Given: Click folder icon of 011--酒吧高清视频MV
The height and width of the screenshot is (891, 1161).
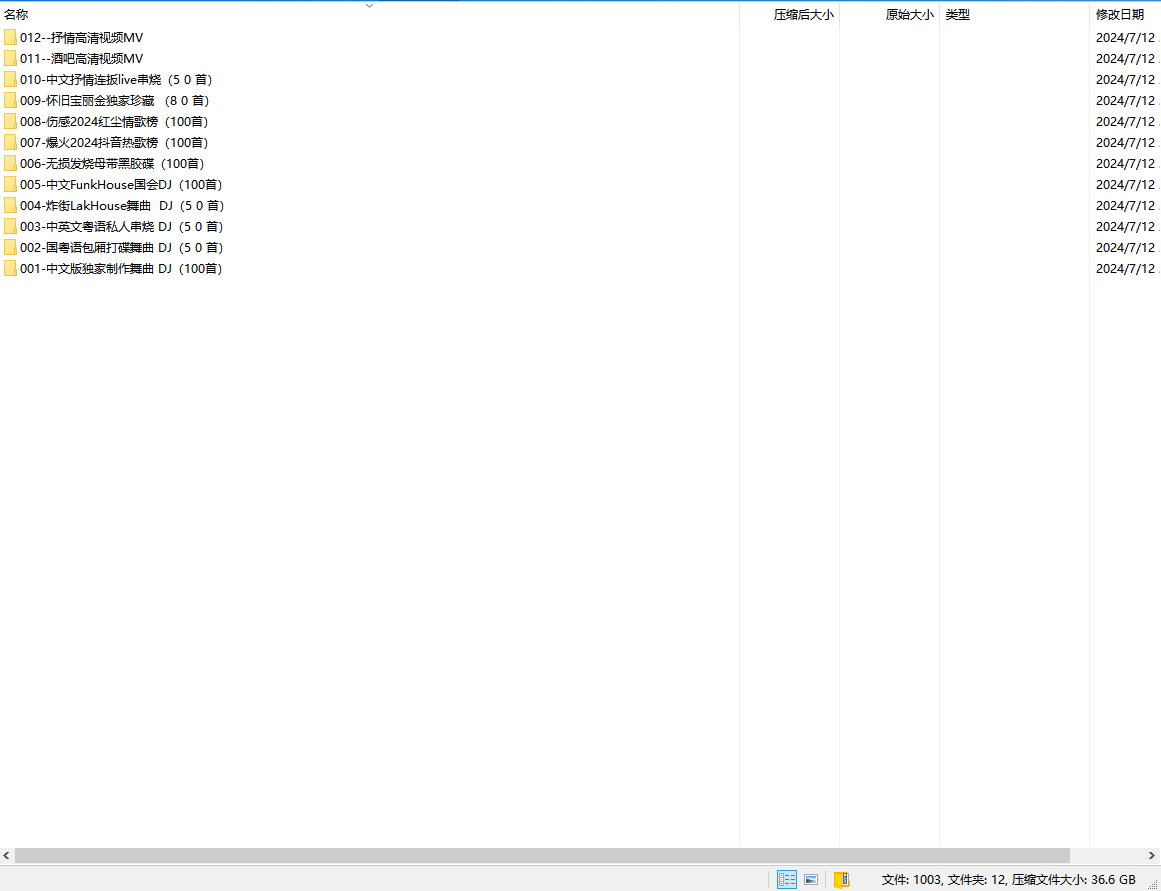Looking at the screenshot, I should (10, 59).
